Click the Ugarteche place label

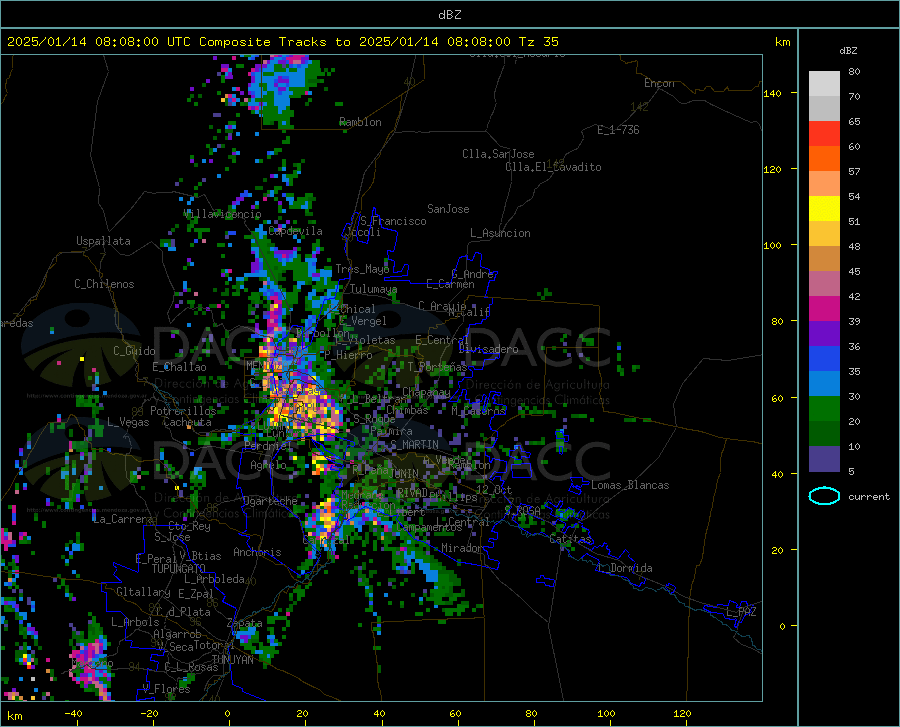click(x=270, y=501)
